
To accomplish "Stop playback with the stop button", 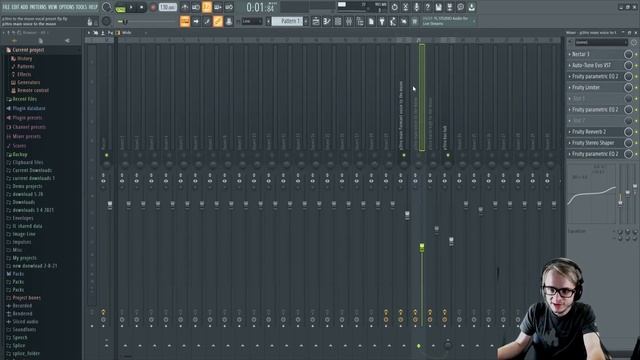I will pyautogui.click(x=142, y=7).
